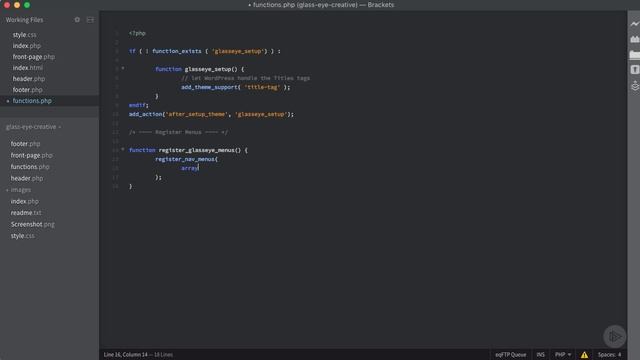Click the Register Menus comment line
The image size is (640, 360).
click(x=178, y=132)
